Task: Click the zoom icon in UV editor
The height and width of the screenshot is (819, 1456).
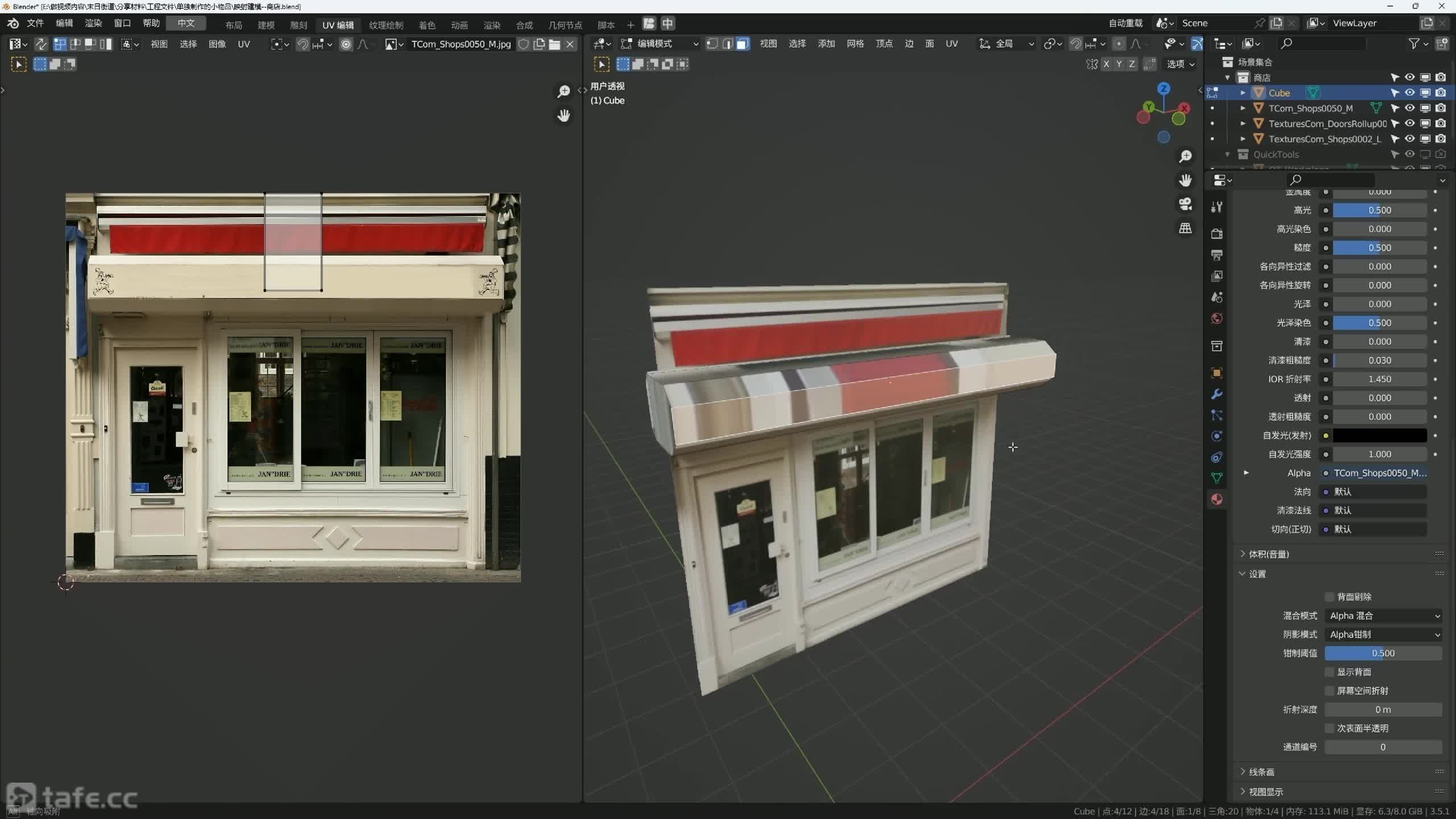Action: pyautogui.click(x=564, y=92)
